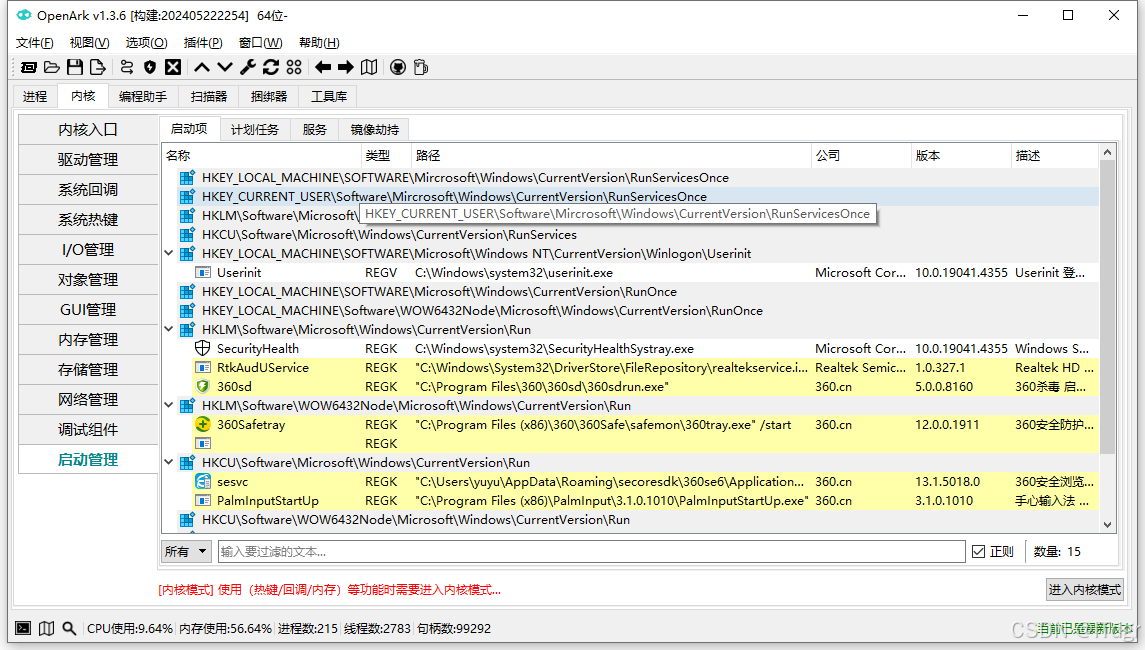The width and height of the screenshot is (1145, 650).
Task: Click the shield with lightning bolt icon
Action: click(x=150, y=67)
